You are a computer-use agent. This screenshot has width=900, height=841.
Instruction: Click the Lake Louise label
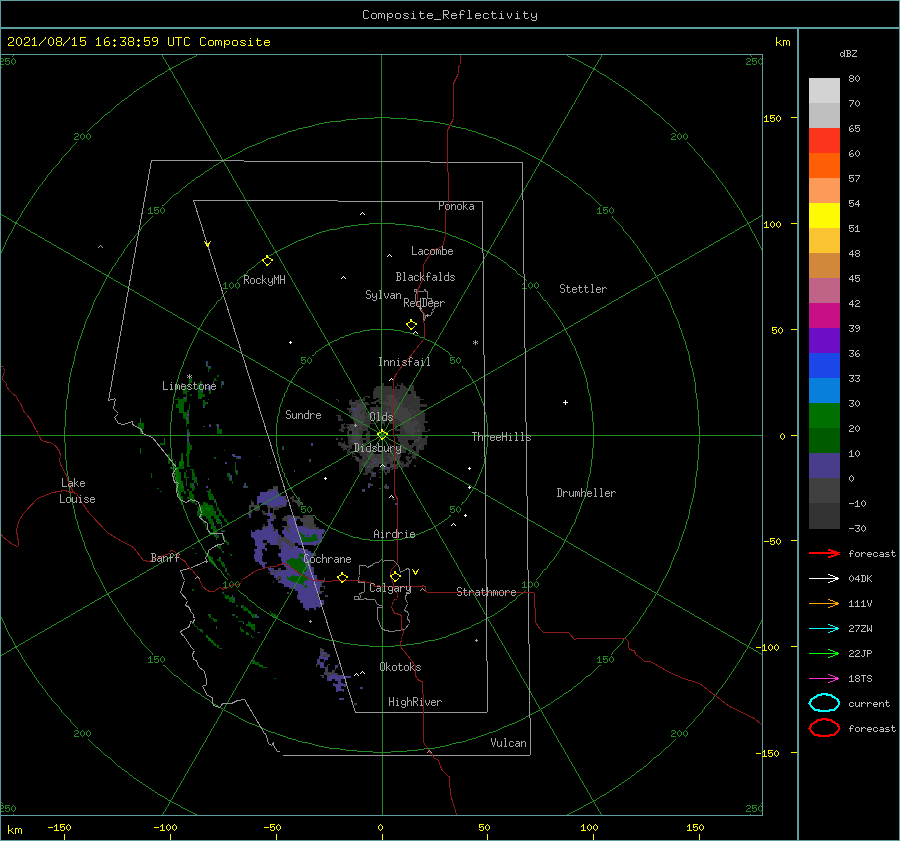click(x=77, y=491)
